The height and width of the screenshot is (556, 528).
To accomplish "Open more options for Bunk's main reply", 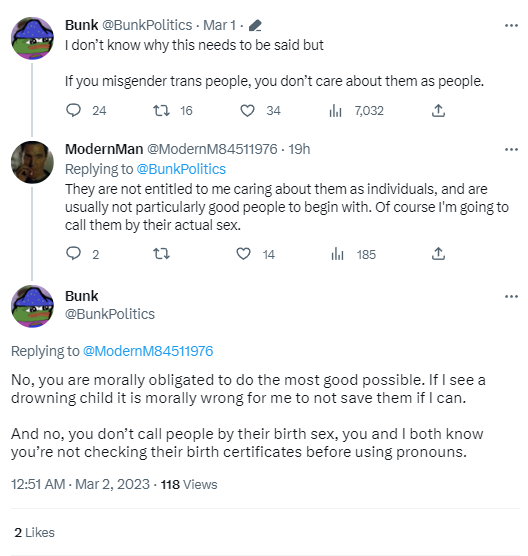I will point(511,296).
